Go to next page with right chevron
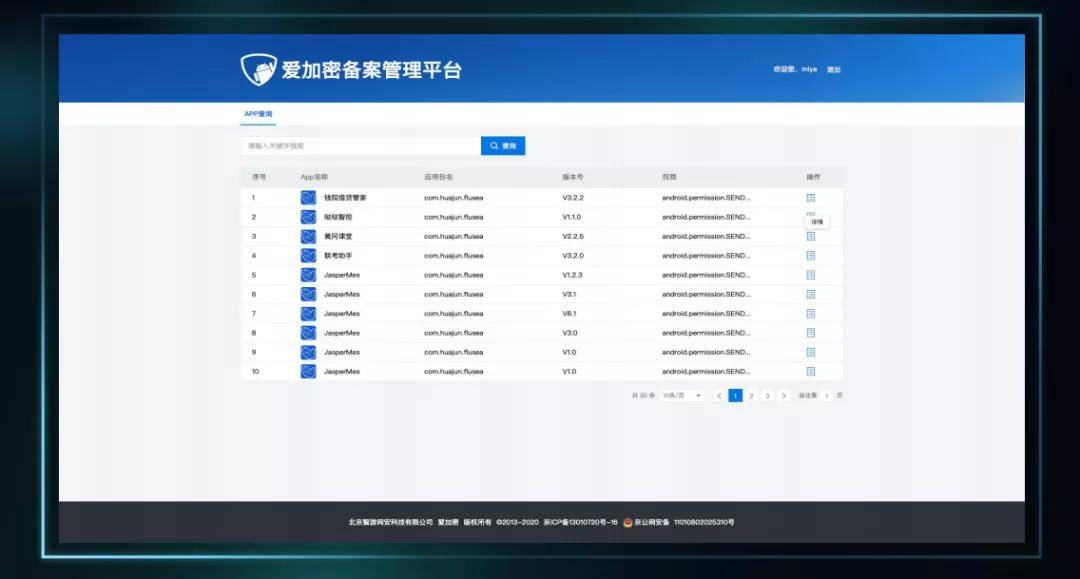This screenshot has width=1080, height=579. click(x=783, y=396)
